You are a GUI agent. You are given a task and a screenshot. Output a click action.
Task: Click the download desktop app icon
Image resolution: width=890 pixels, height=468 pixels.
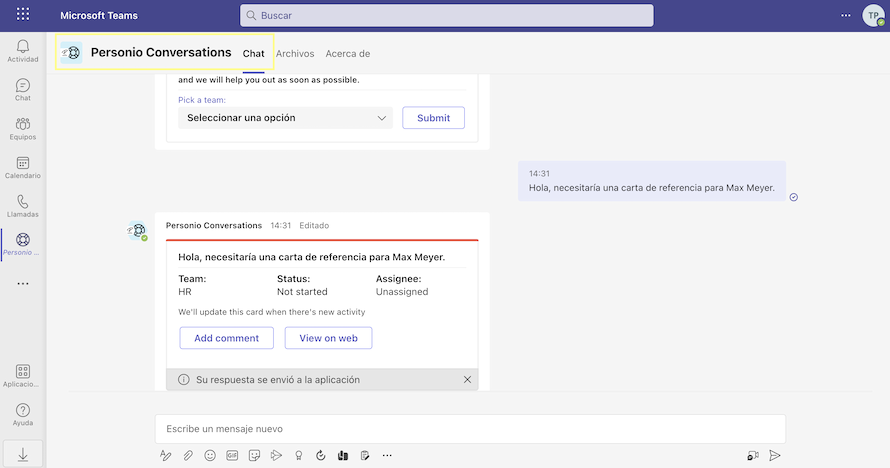click(23, 454)
